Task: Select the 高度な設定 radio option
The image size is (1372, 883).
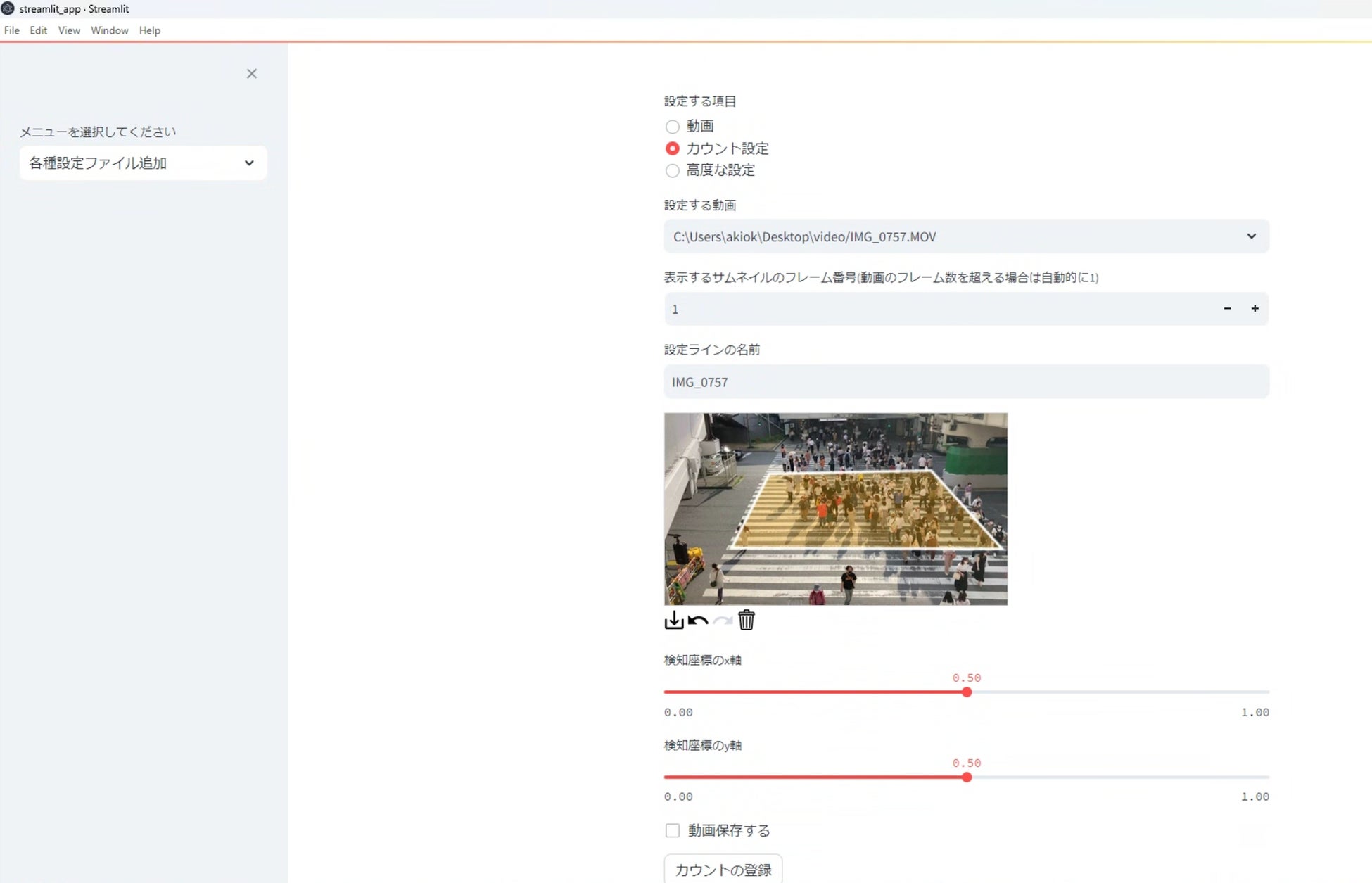Action: point(673,170)
